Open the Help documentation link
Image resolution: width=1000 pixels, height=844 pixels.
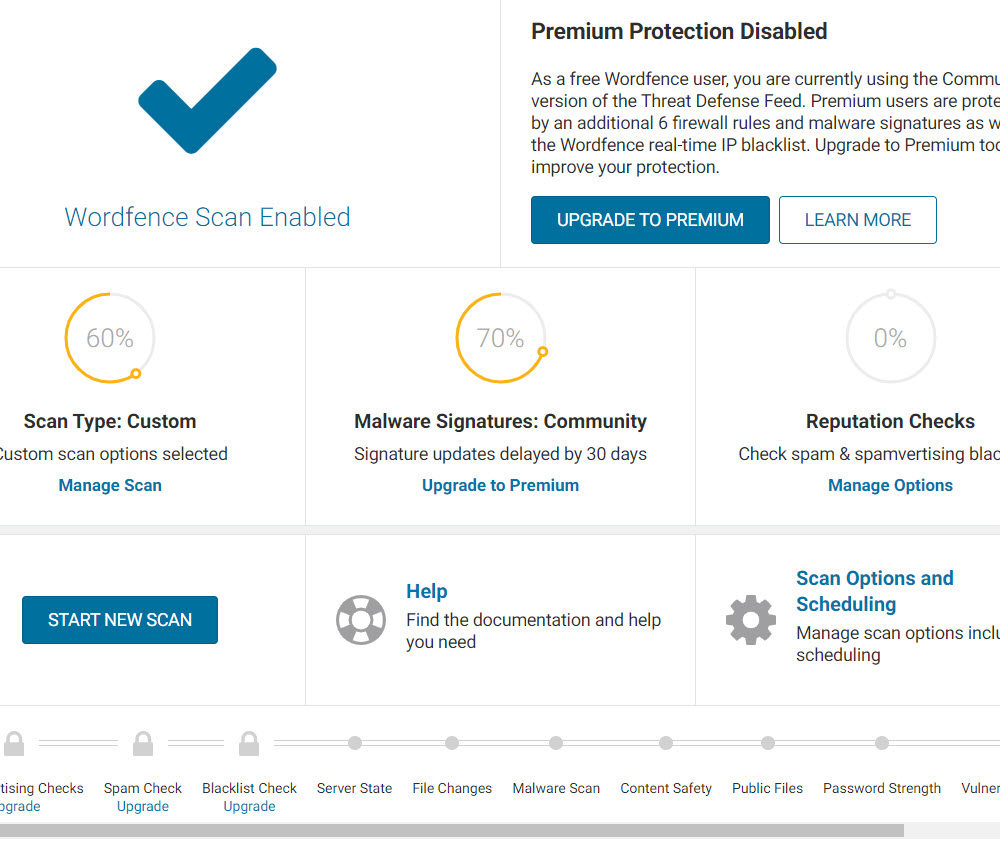(x=427, y=591)
